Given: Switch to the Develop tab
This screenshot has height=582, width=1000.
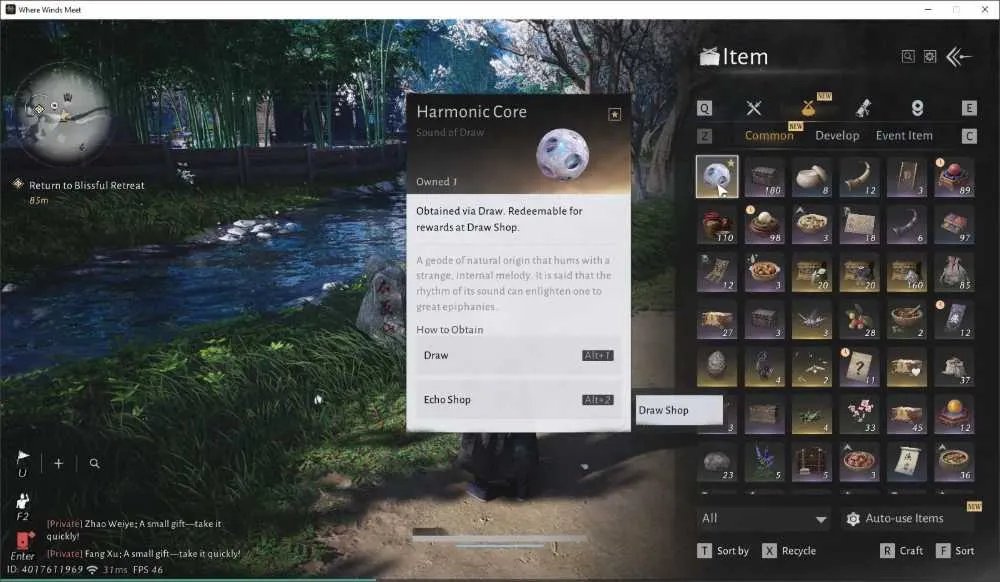Looking at the screenshot, I should tap(837, 136).
